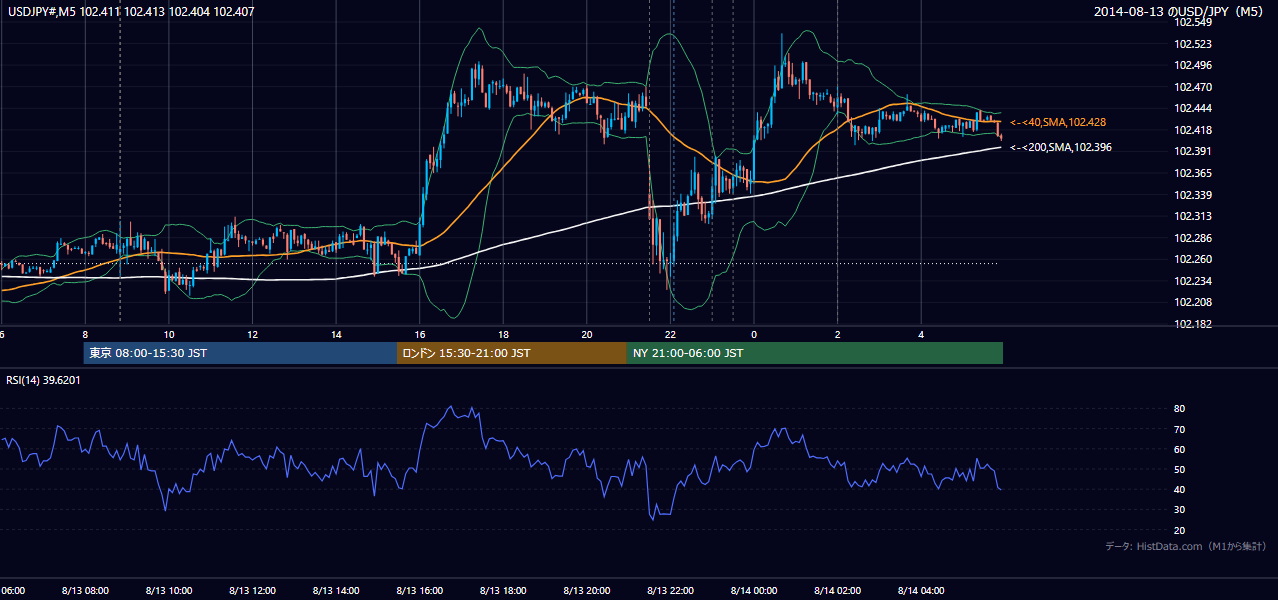Screen dimensions: 1278x600
Task: Click hour tick 14 on price chart axis
Action: [336, 334]
